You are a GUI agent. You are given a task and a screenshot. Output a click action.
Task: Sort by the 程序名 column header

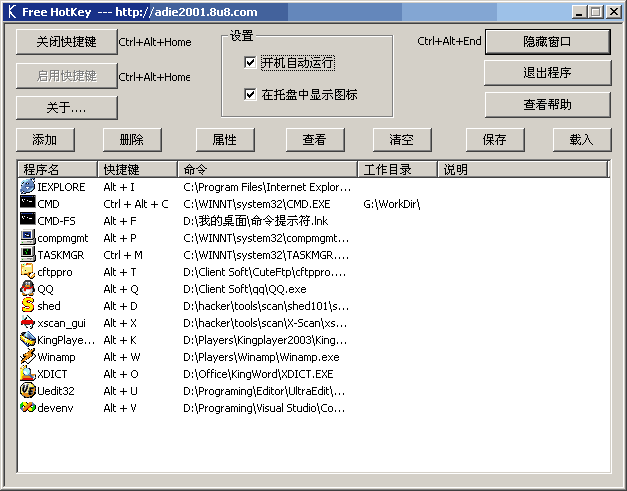58,169
